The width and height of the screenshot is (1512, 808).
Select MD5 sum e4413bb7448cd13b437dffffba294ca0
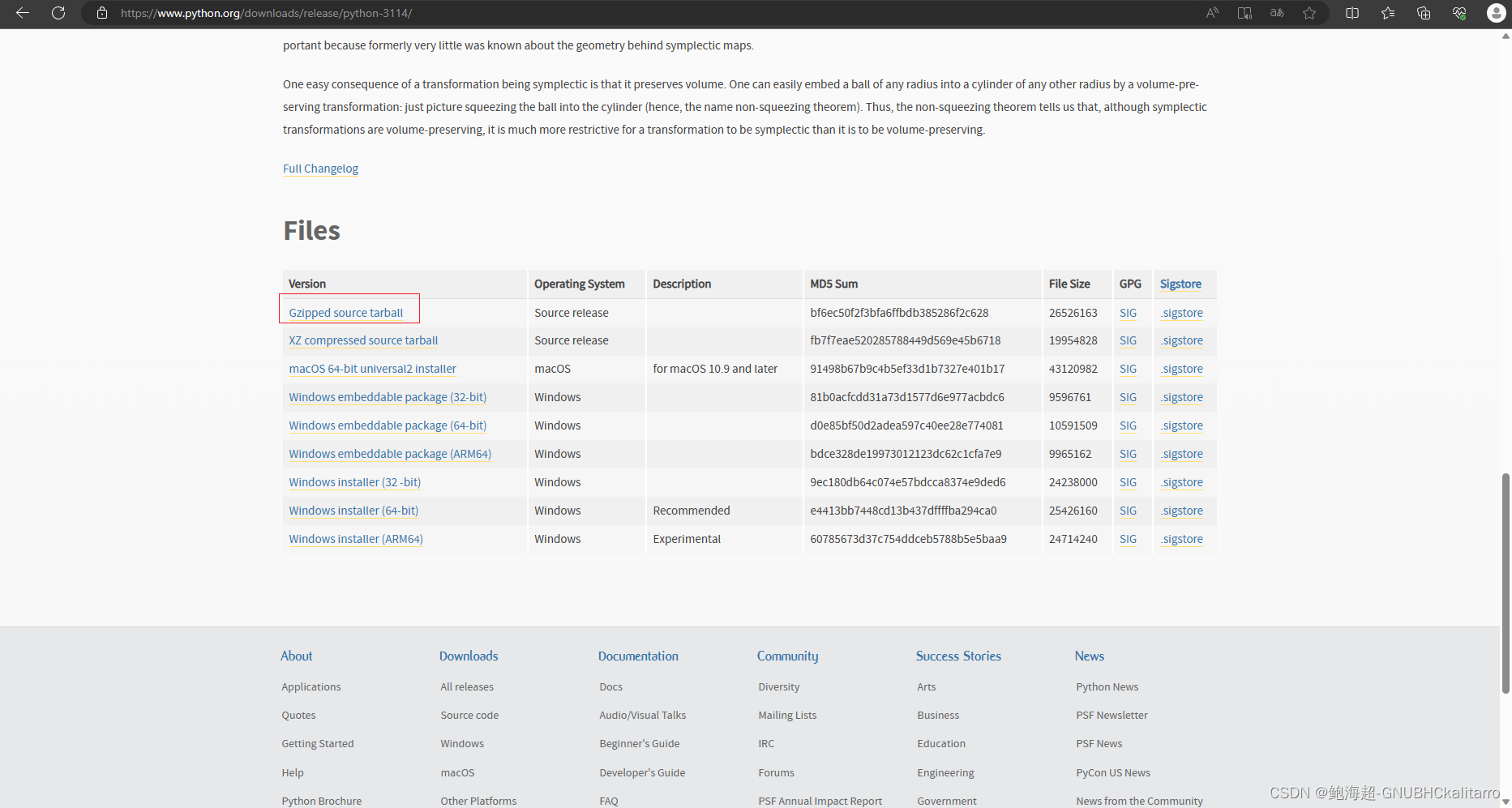click(x=903, y=511)
